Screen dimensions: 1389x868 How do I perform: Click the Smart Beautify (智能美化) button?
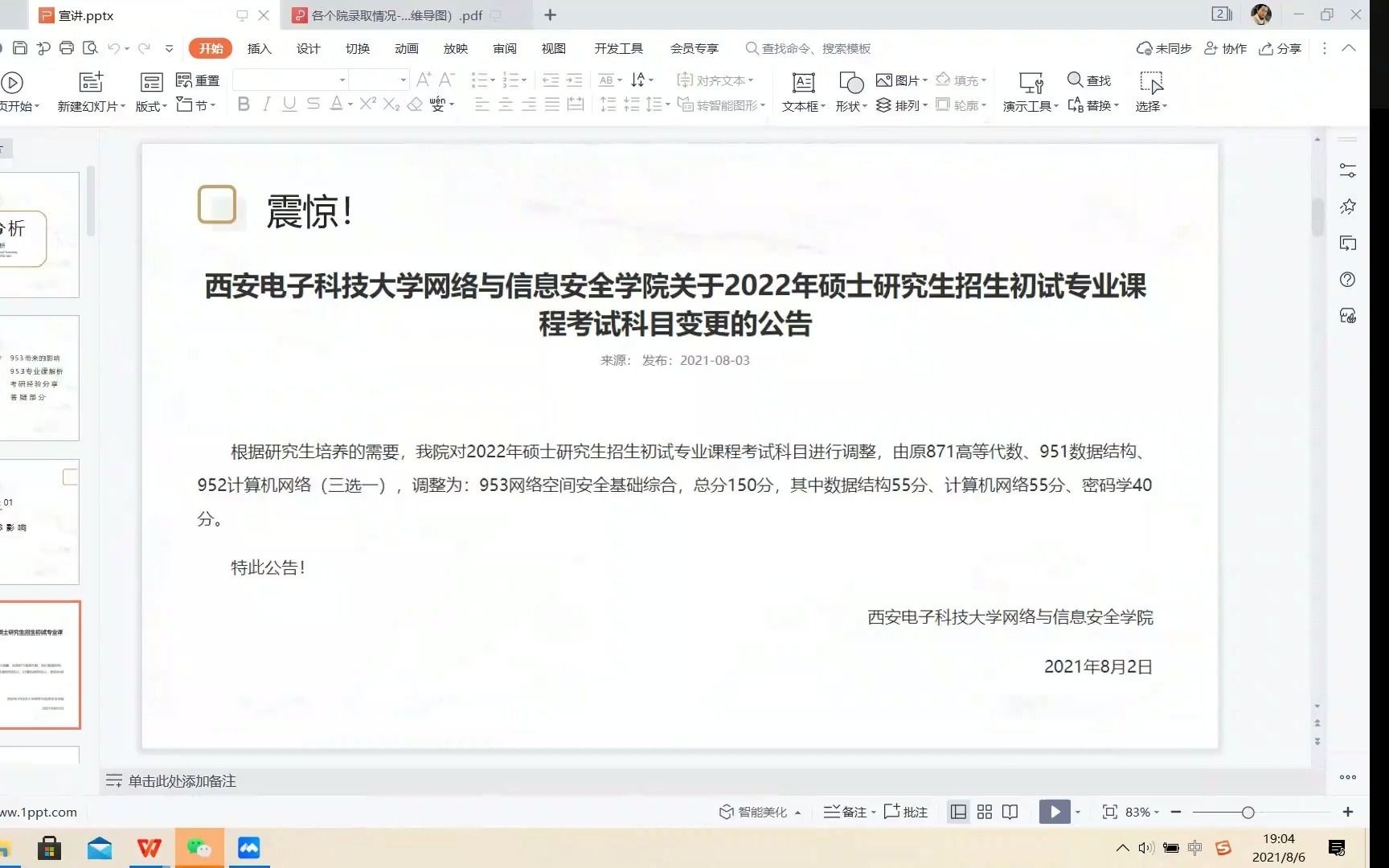[760, 812]
